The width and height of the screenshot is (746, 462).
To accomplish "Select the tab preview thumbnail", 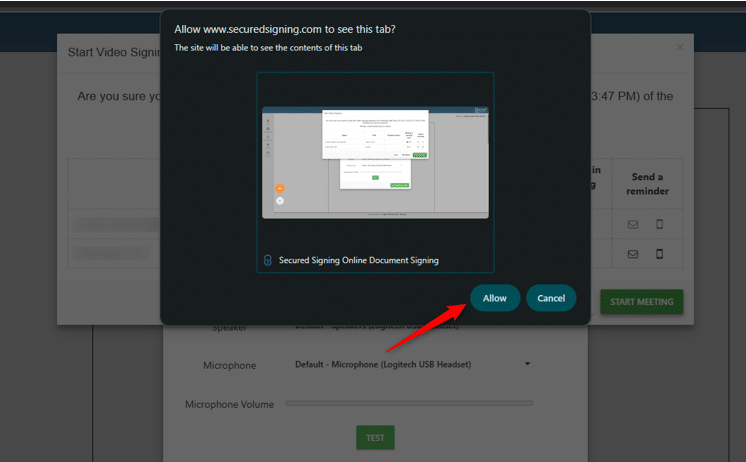I will point(375,161).
